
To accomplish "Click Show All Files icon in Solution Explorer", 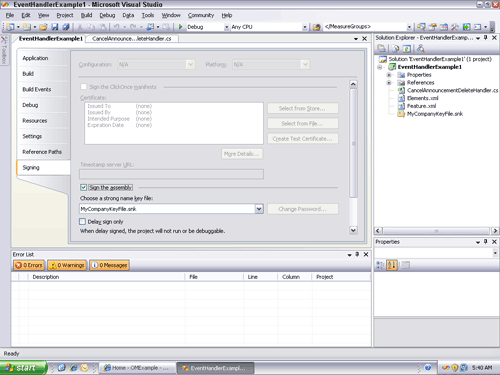I will [395, 49].
